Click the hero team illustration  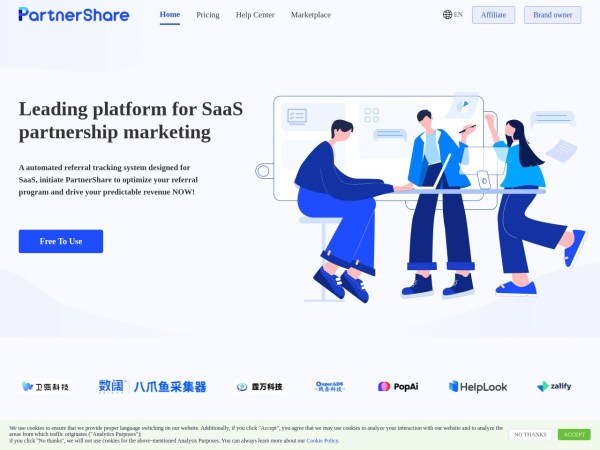(421, 197)
